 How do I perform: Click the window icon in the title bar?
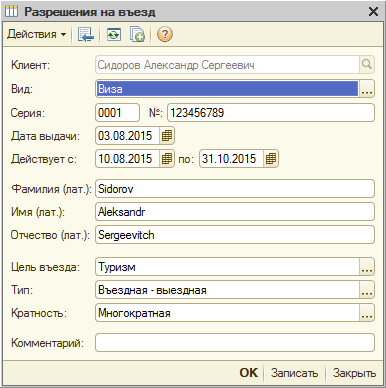pos(11,12)
